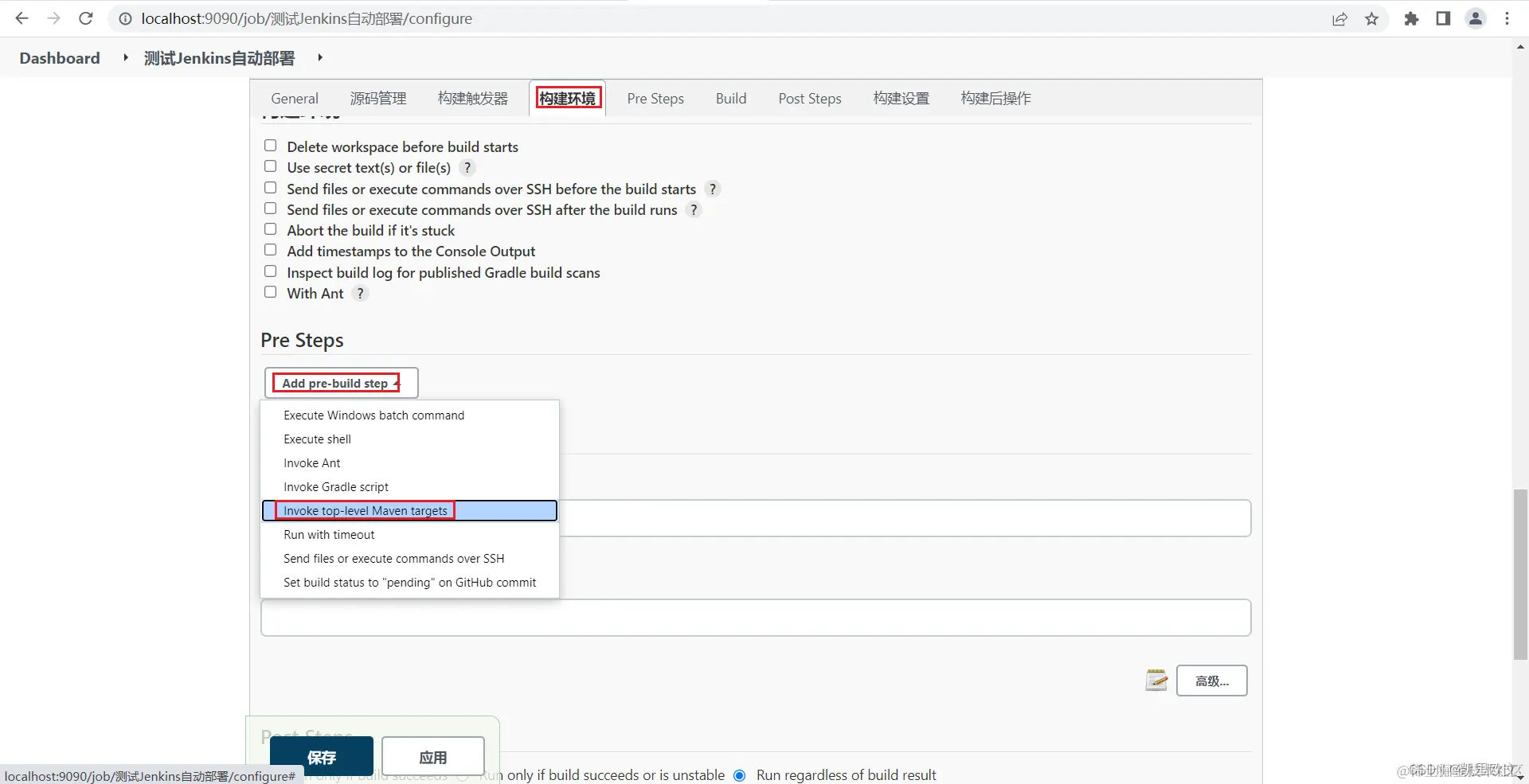Choose Run with timeout
Image resolution: width=1529 pixels, height=784 pixels.
(x=409, y=535)
